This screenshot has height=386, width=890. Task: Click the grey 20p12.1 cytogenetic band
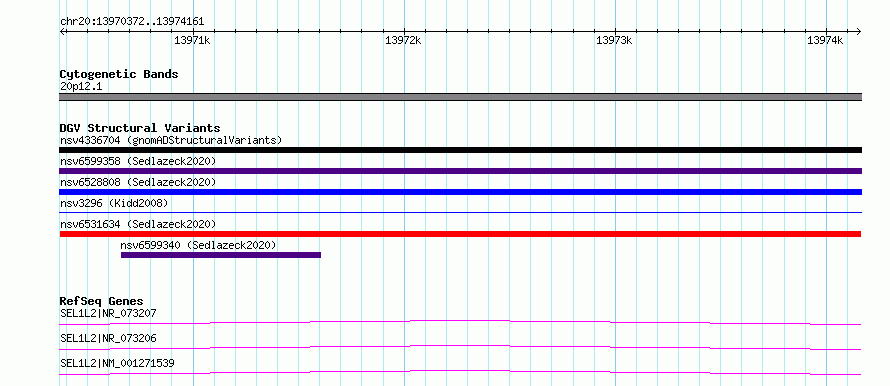(460, 97)
